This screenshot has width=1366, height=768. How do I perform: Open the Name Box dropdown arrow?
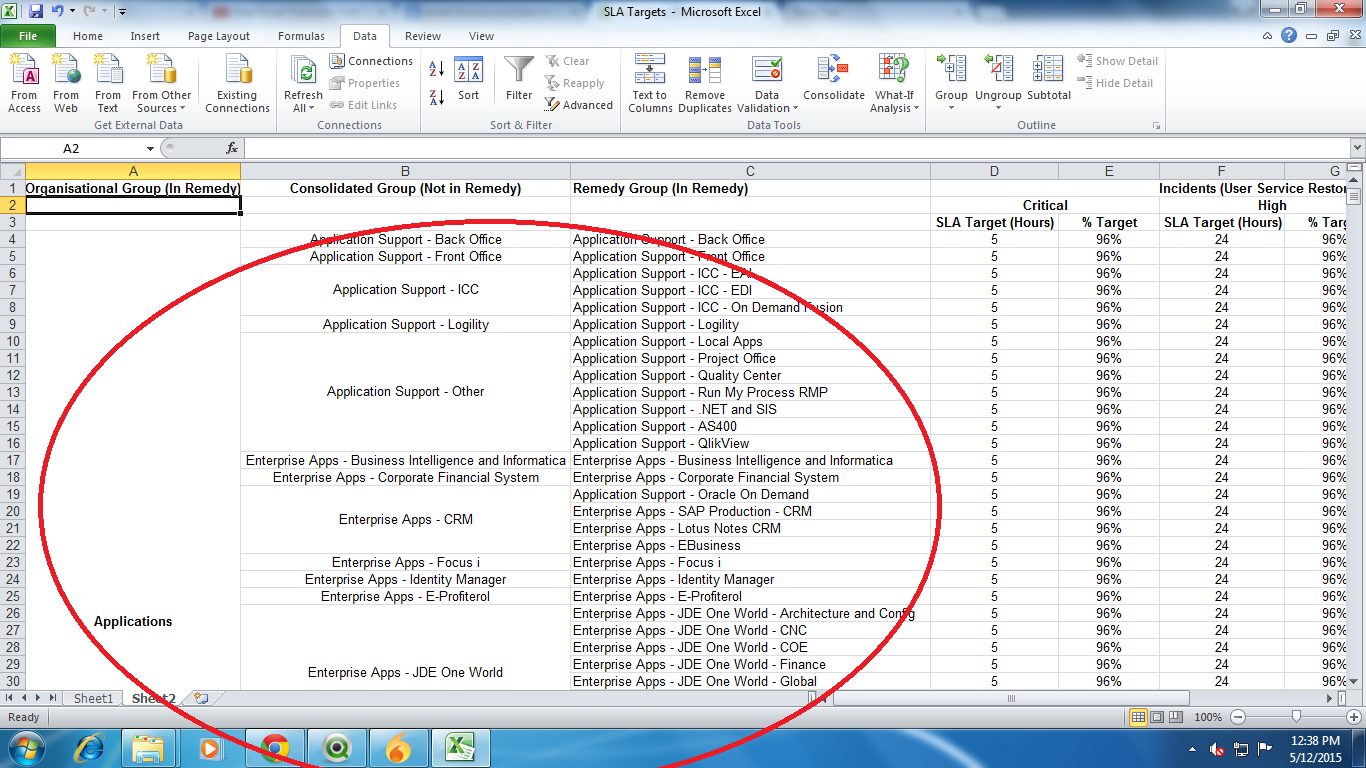tap(150, 148)
